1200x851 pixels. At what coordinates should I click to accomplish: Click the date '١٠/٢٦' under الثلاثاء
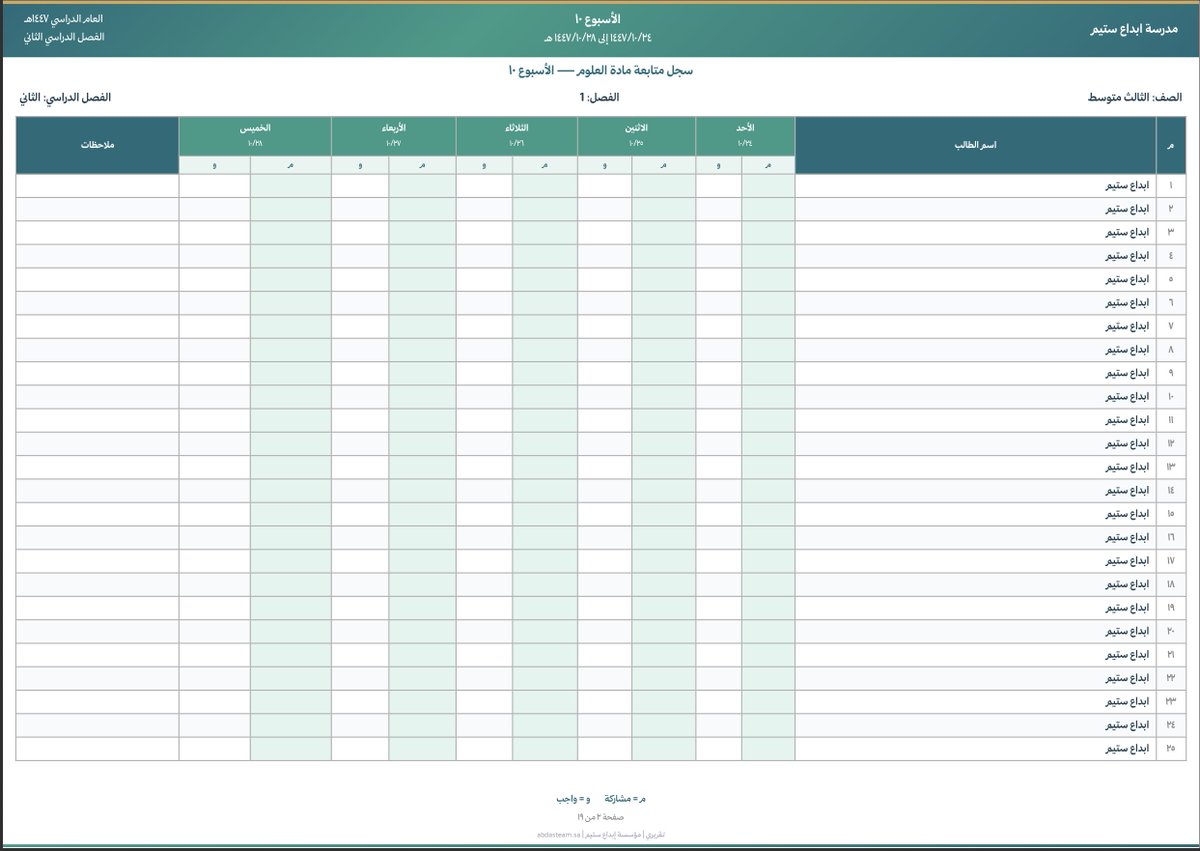[516, 144]
